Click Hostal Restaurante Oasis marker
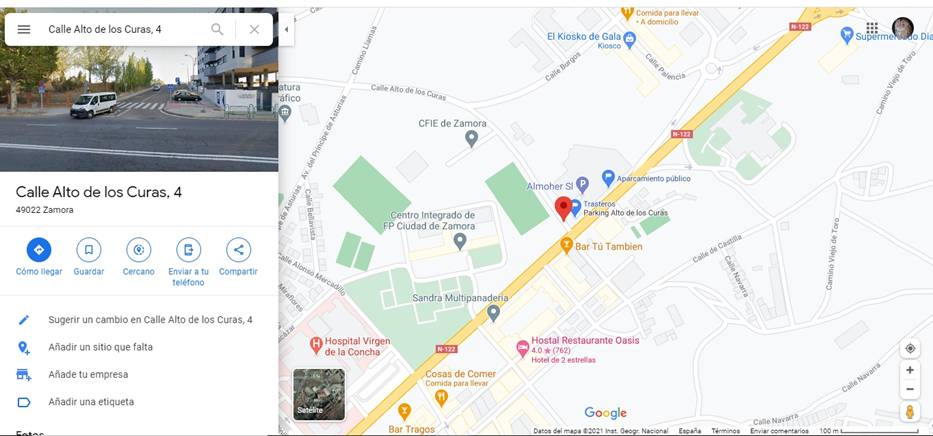Image resolution: width=933 pixels, height=436 pixels. coord(522,348)
